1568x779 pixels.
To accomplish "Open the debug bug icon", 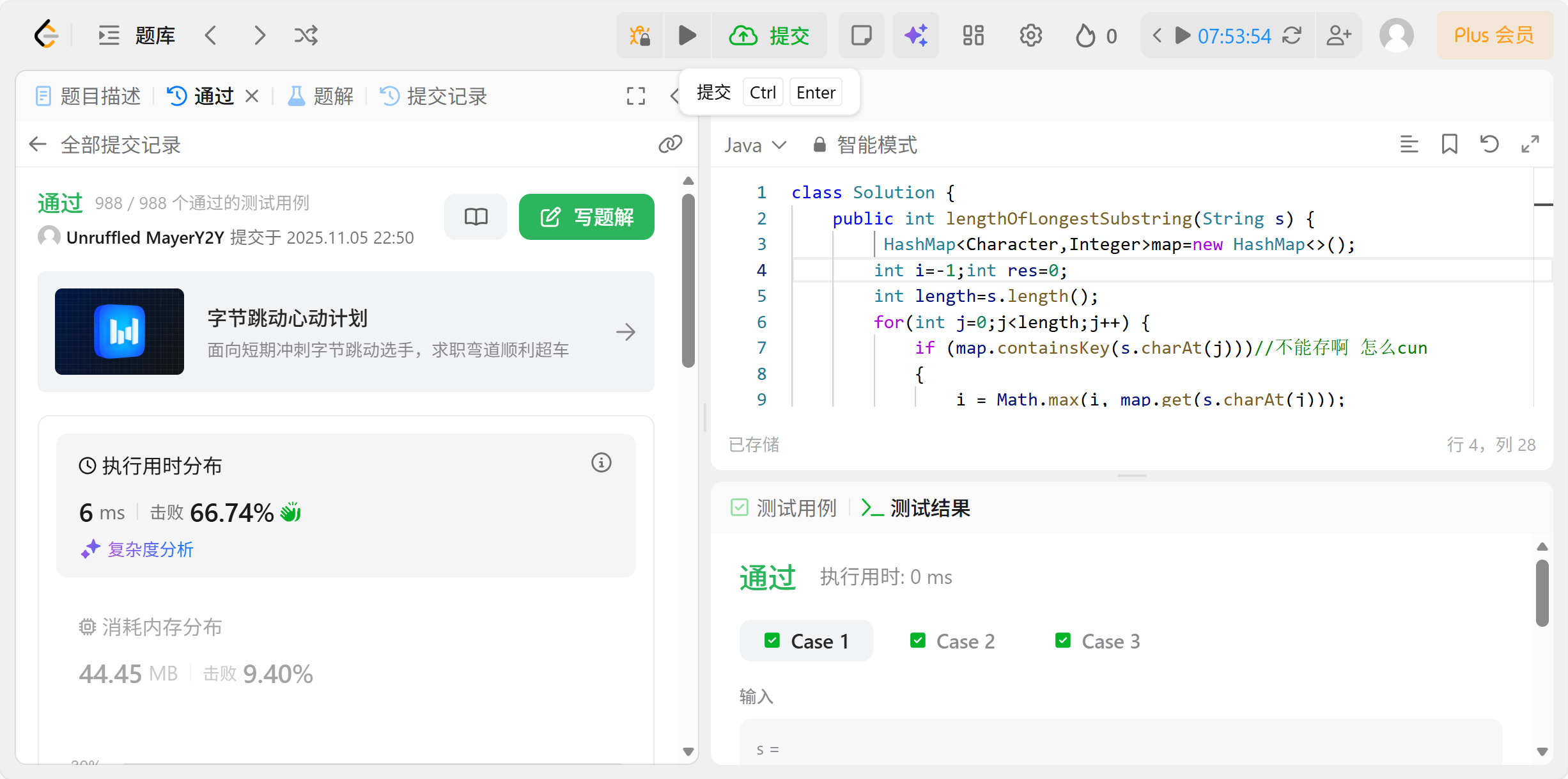I will coord(640,35).
